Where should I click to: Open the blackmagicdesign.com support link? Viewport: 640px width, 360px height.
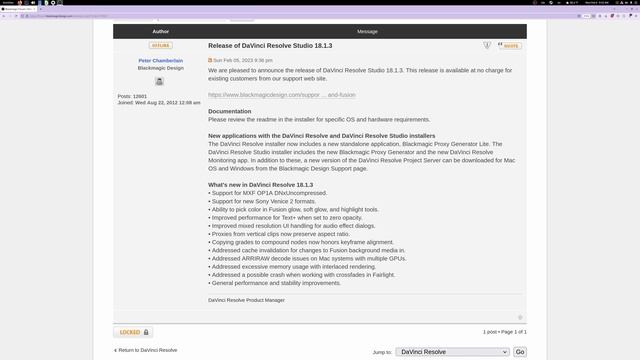pyautogui.click(x=282, y=95)
